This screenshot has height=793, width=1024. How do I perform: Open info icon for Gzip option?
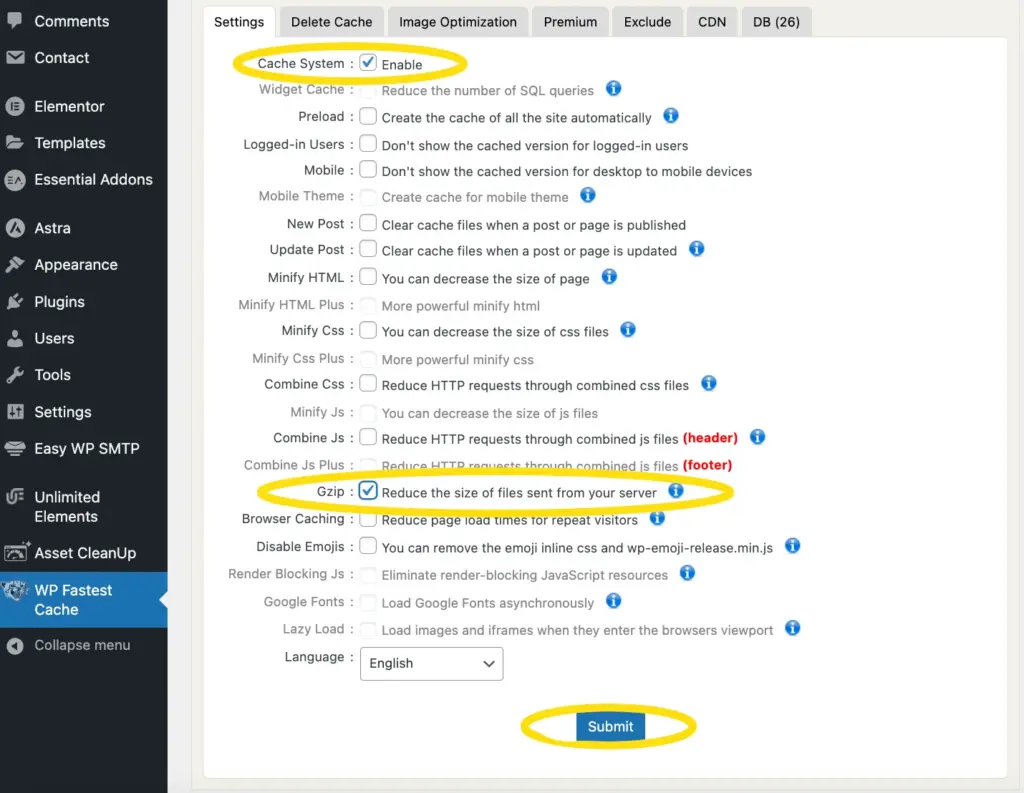(675, 490)
